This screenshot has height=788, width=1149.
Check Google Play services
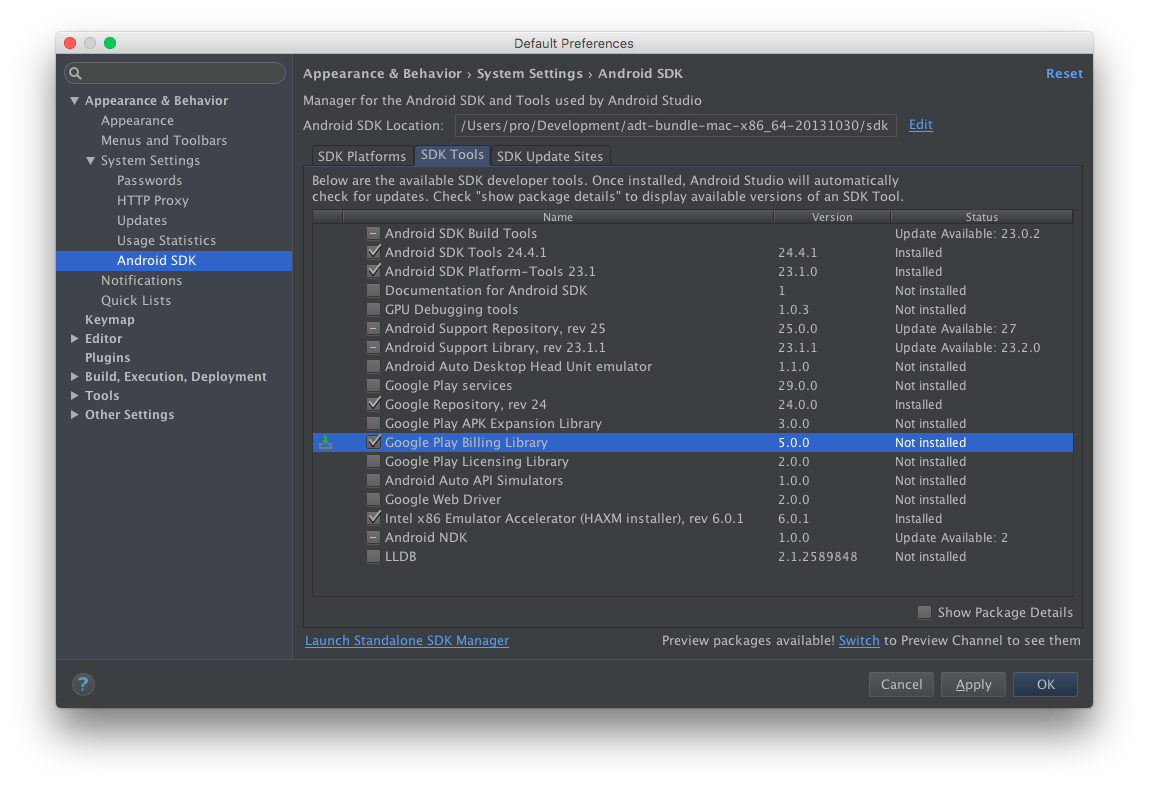(374, 386)
